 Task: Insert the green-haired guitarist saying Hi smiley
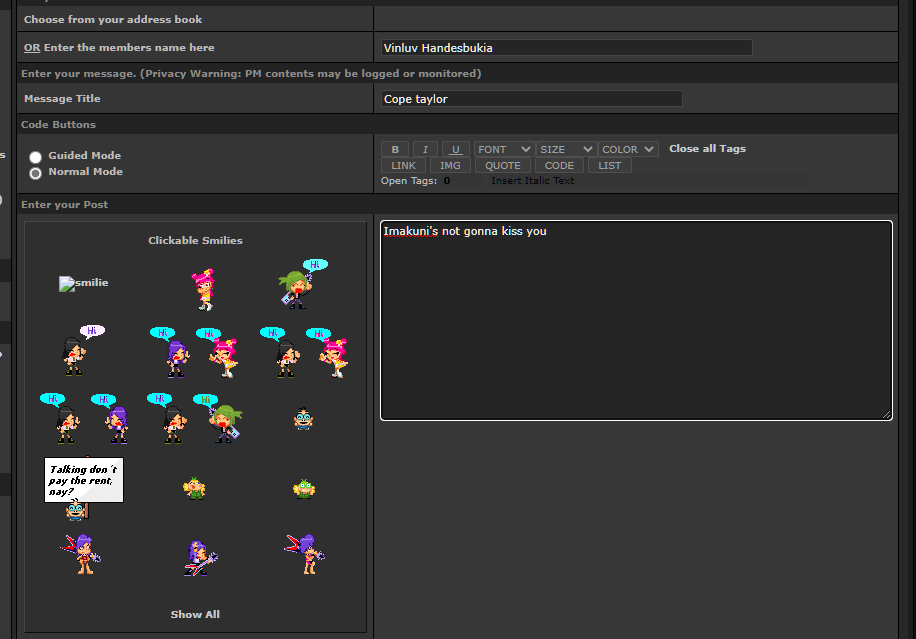[x=303, y=284]
